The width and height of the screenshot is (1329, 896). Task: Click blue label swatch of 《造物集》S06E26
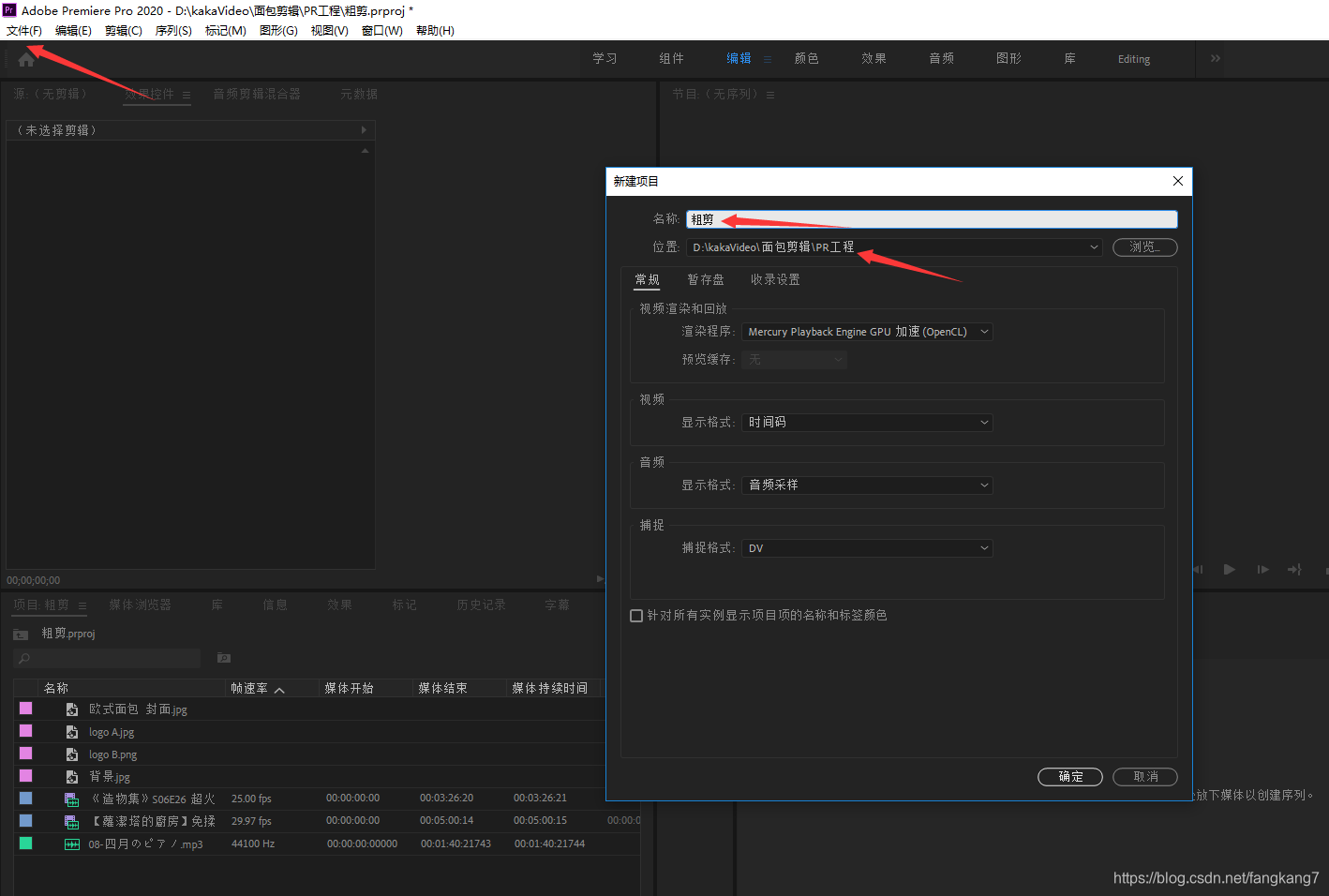26,799
